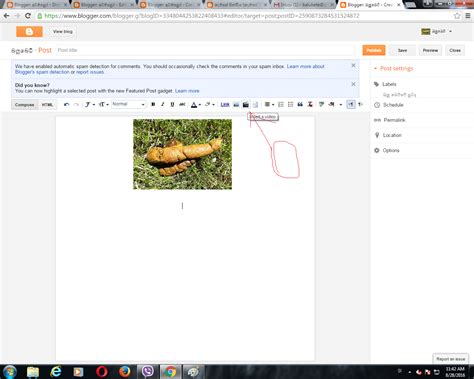Click the Remove formatting icon
Screen dimensions: 474x379
(x=310, y=105)
